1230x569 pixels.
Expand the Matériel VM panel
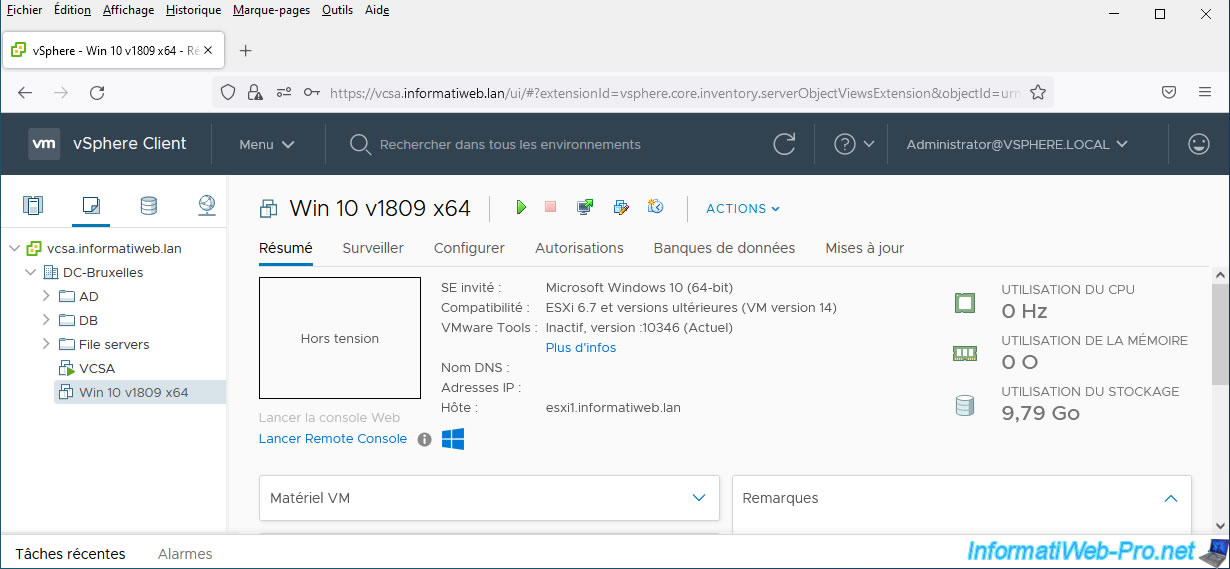pyautogui.click(x=699, y=498)
